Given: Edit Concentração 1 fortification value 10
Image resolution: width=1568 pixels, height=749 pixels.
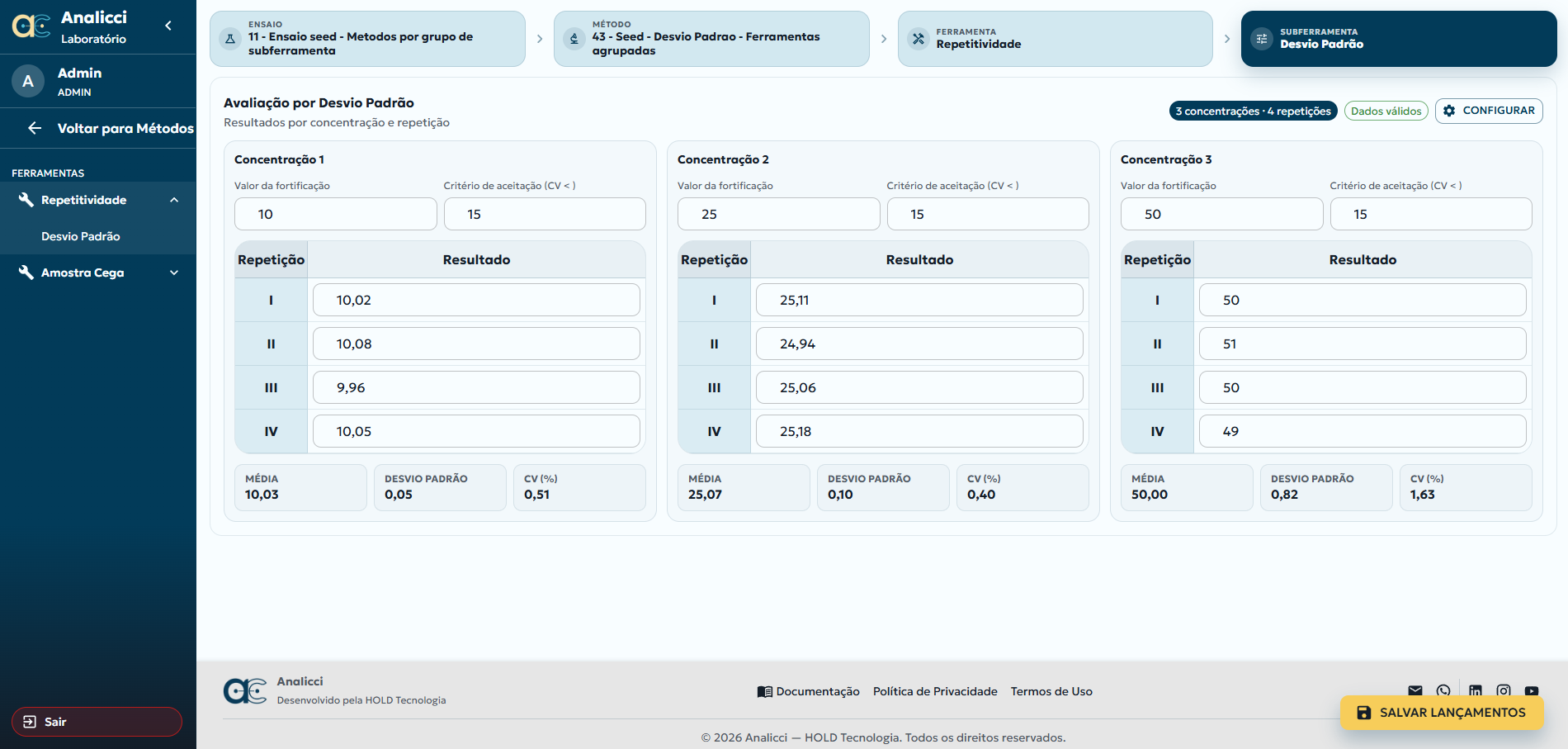Looking at the screenshot, I should [336, 214].
